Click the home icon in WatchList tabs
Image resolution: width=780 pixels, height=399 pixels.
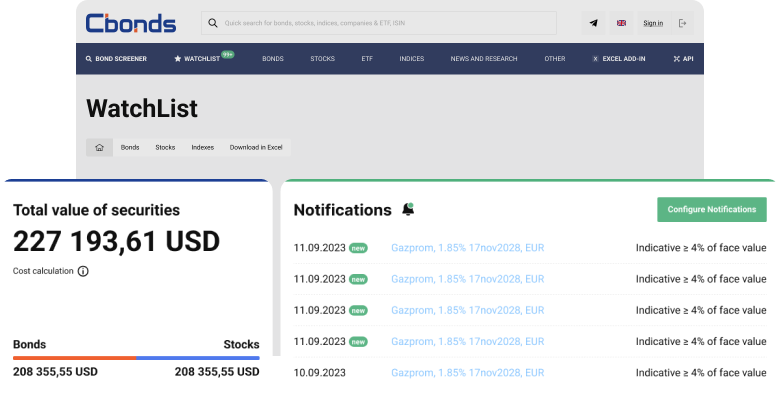[x=99, y=147]
